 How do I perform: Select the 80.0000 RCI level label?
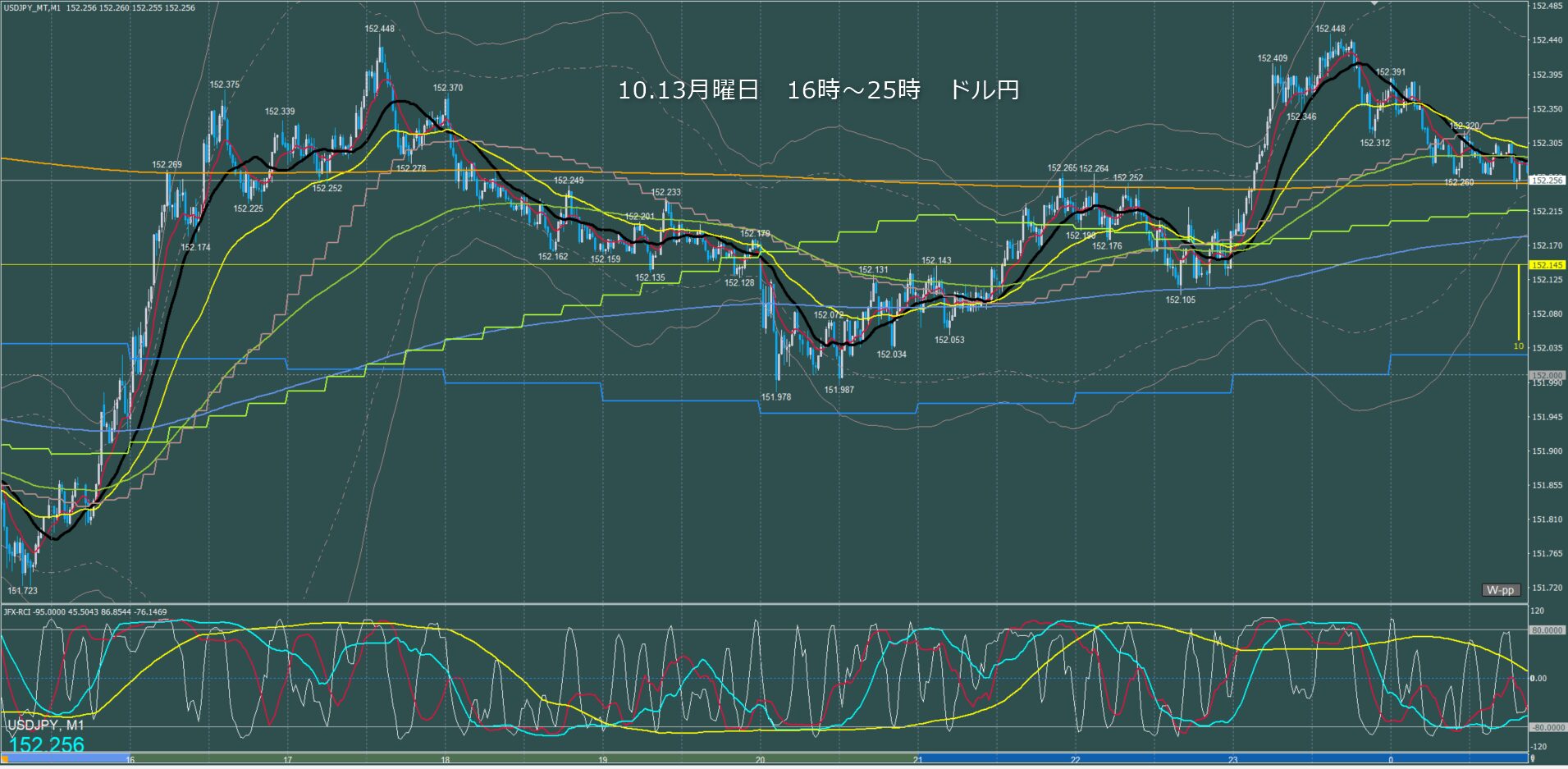click(x=1547, y=630)
